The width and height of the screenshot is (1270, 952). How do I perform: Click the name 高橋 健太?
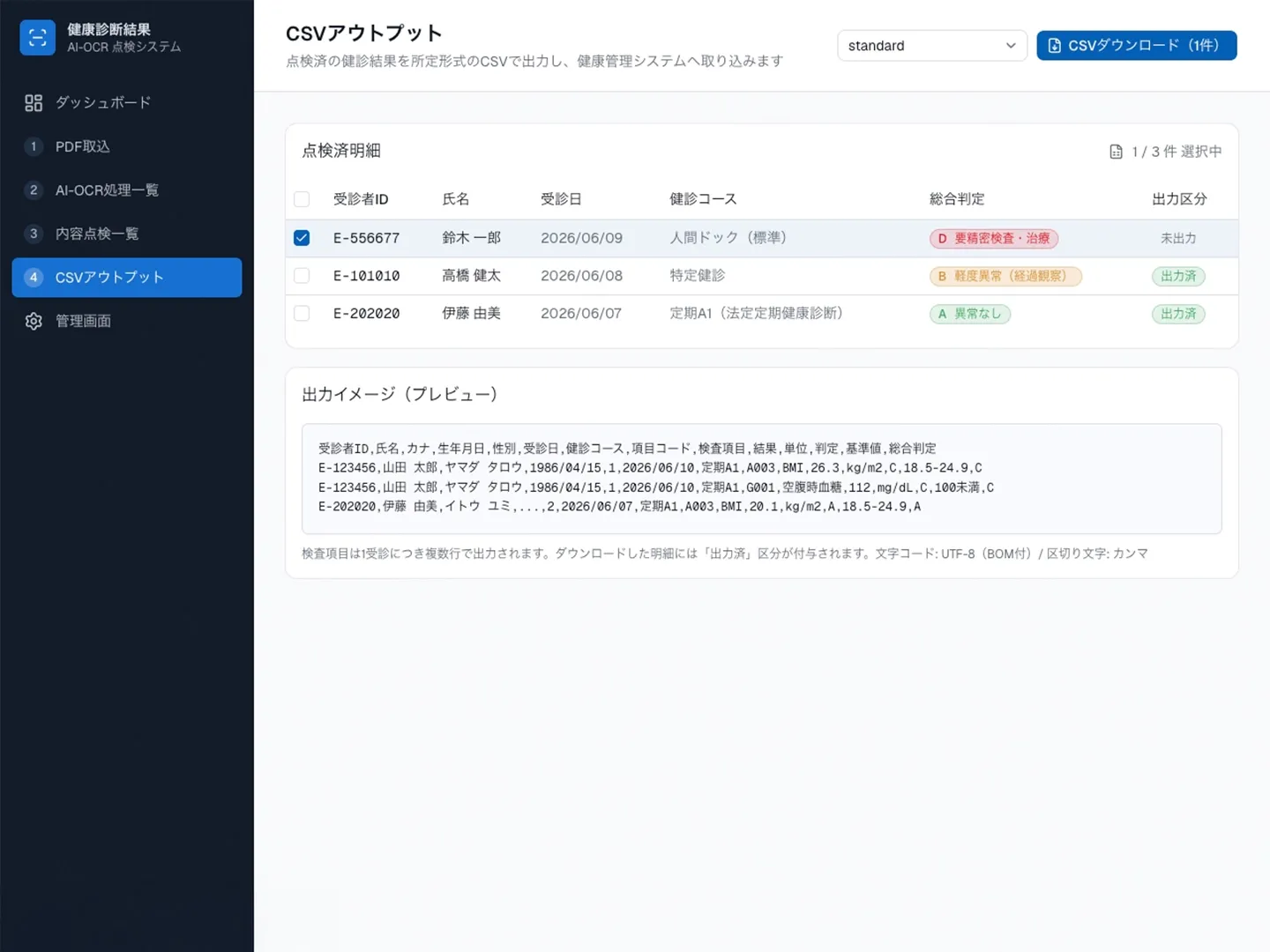tap(471, 276)
